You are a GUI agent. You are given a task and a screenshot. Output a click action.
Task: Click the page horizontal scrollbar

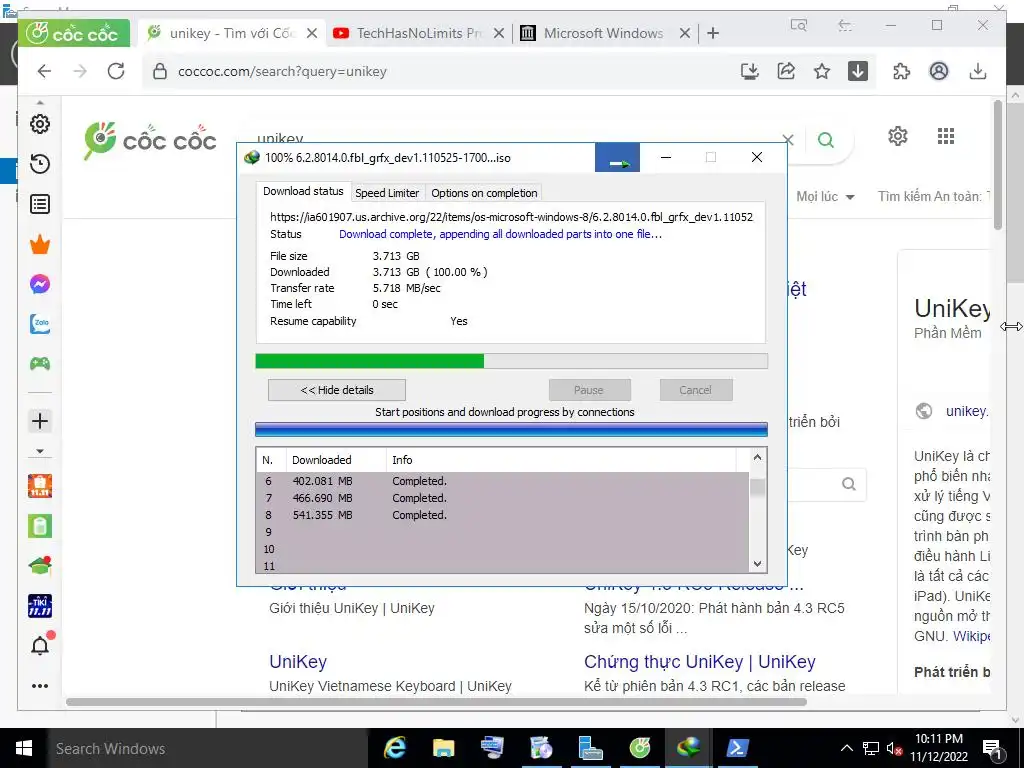(436, 702)
